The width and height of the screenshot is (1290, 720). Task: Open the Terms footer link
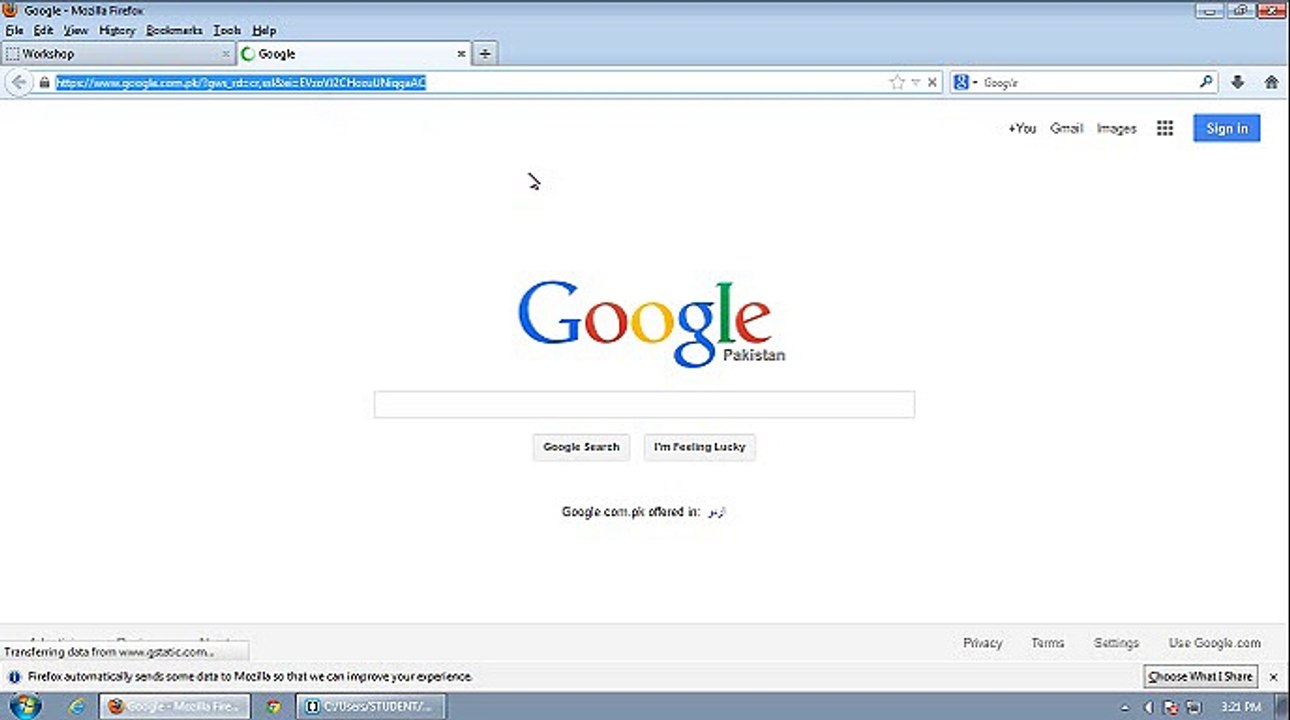[x=1047, y=643]
